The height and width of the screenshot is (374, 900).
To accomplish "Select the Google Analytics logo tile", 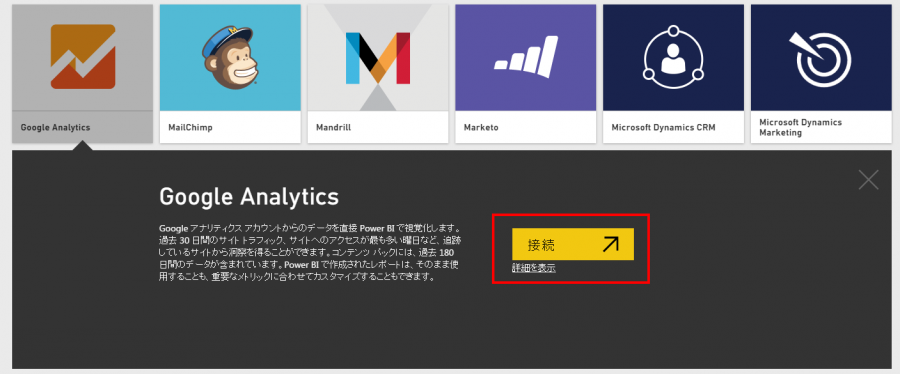I will pos(83,57).
